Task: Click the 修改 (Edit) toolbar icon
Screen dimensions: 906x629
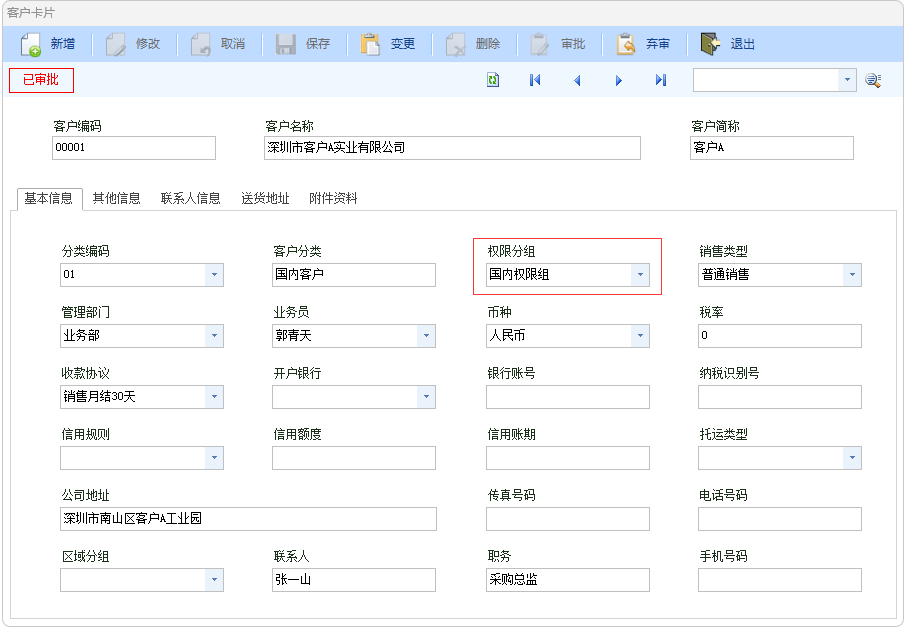Action: click(x=116, y=44)
